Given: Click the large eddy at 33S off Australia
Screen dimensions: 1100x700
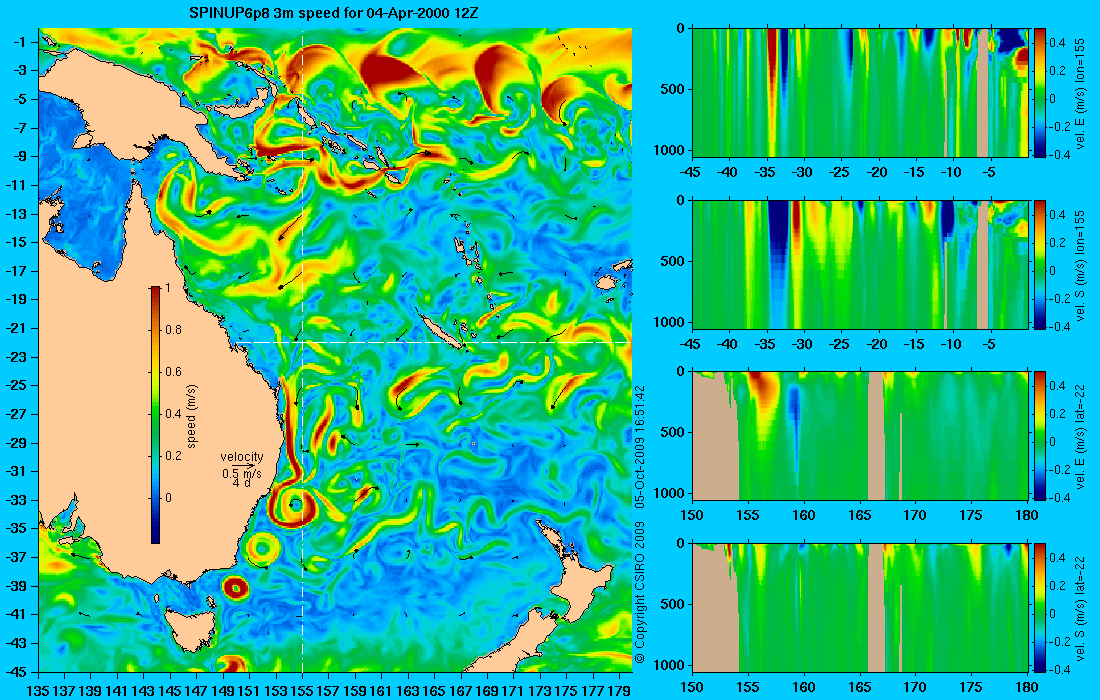Looking at the screenshot, I should [295, 504].
